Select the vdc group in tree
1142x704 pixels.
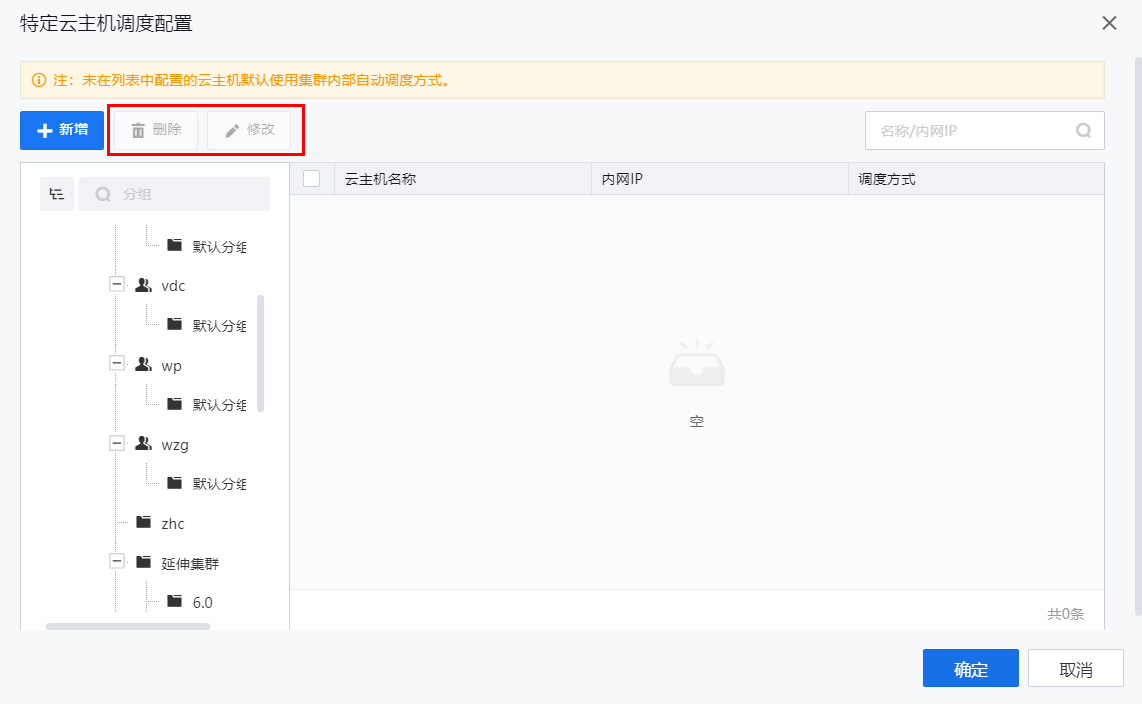[x=173, y=286]
